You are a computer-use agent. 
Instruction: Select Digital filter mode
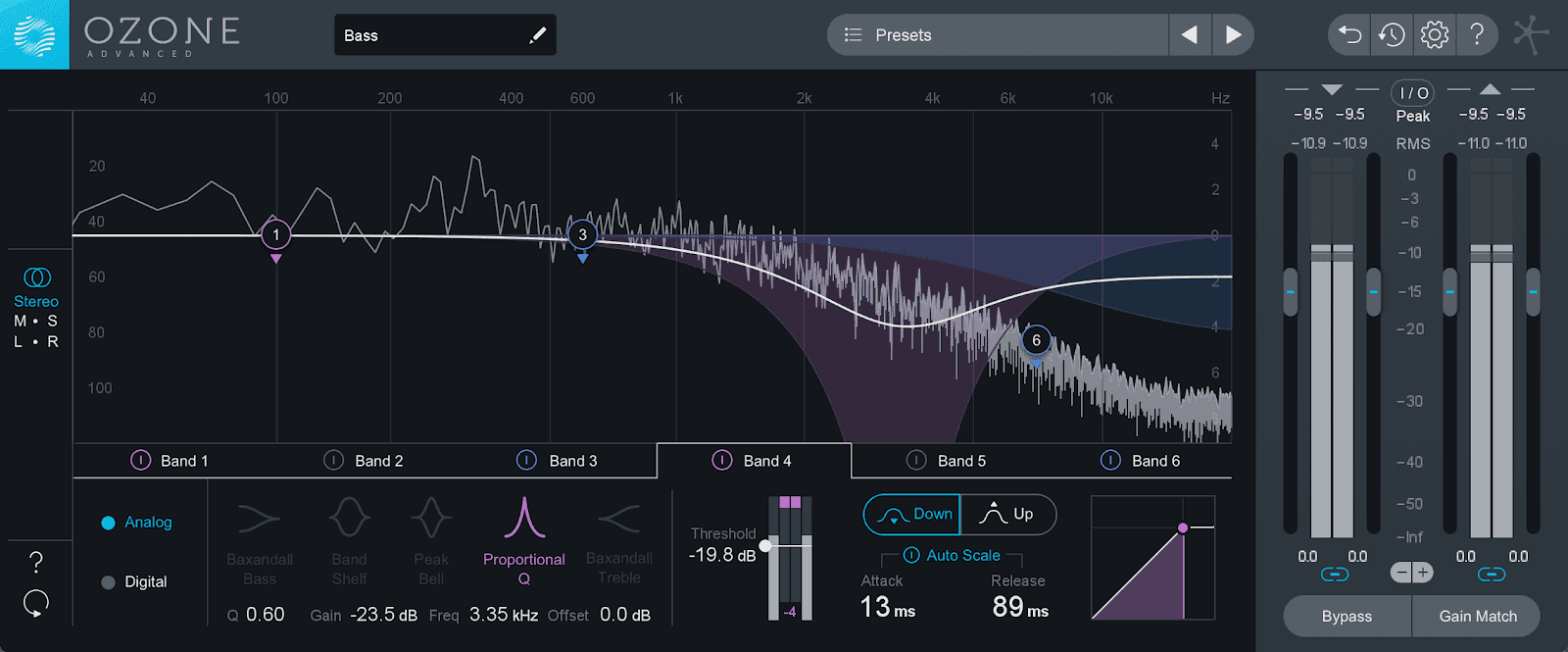tap(135, 581)
